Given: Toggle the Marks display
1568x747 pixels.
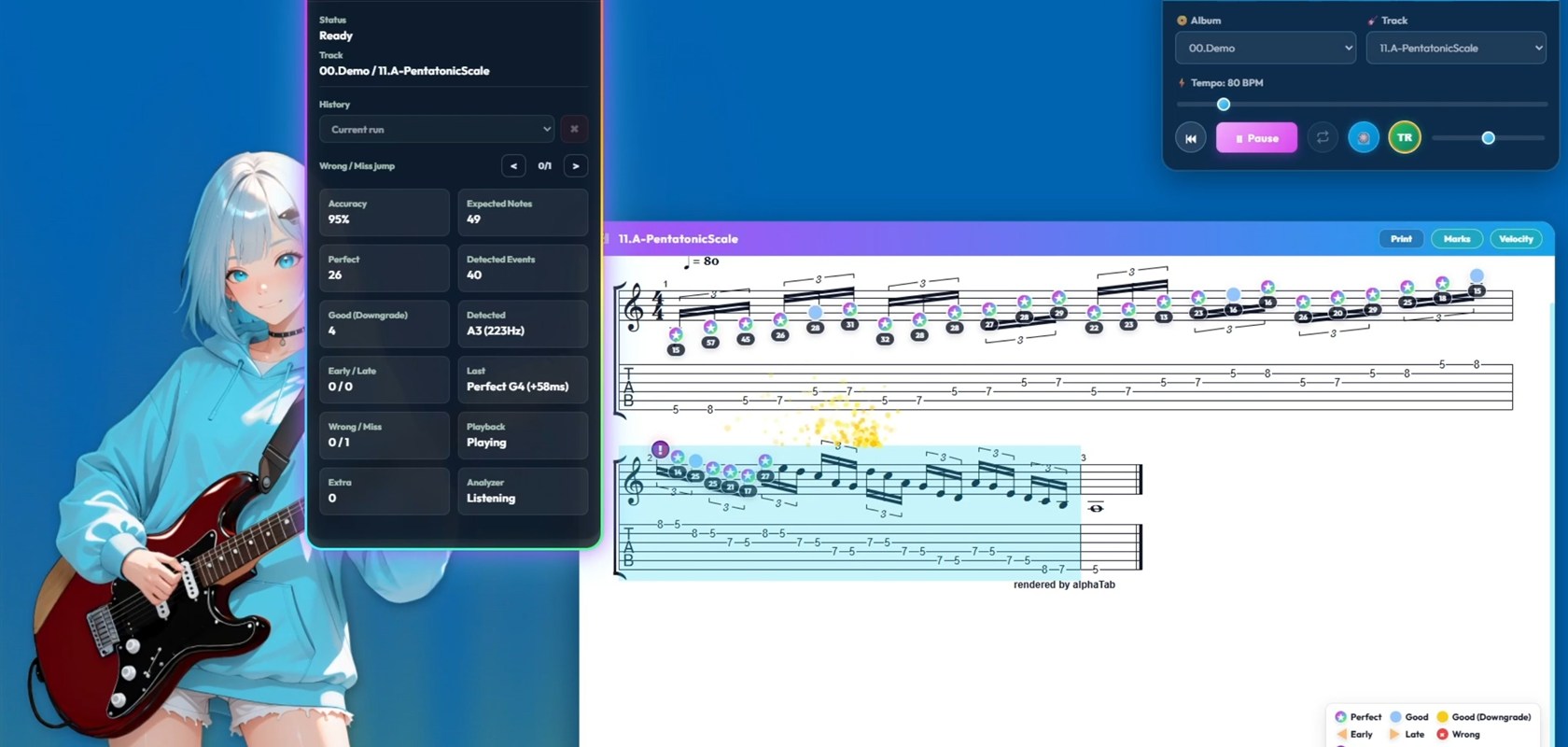Looking at the screenshot, I should click(1456, 239).
